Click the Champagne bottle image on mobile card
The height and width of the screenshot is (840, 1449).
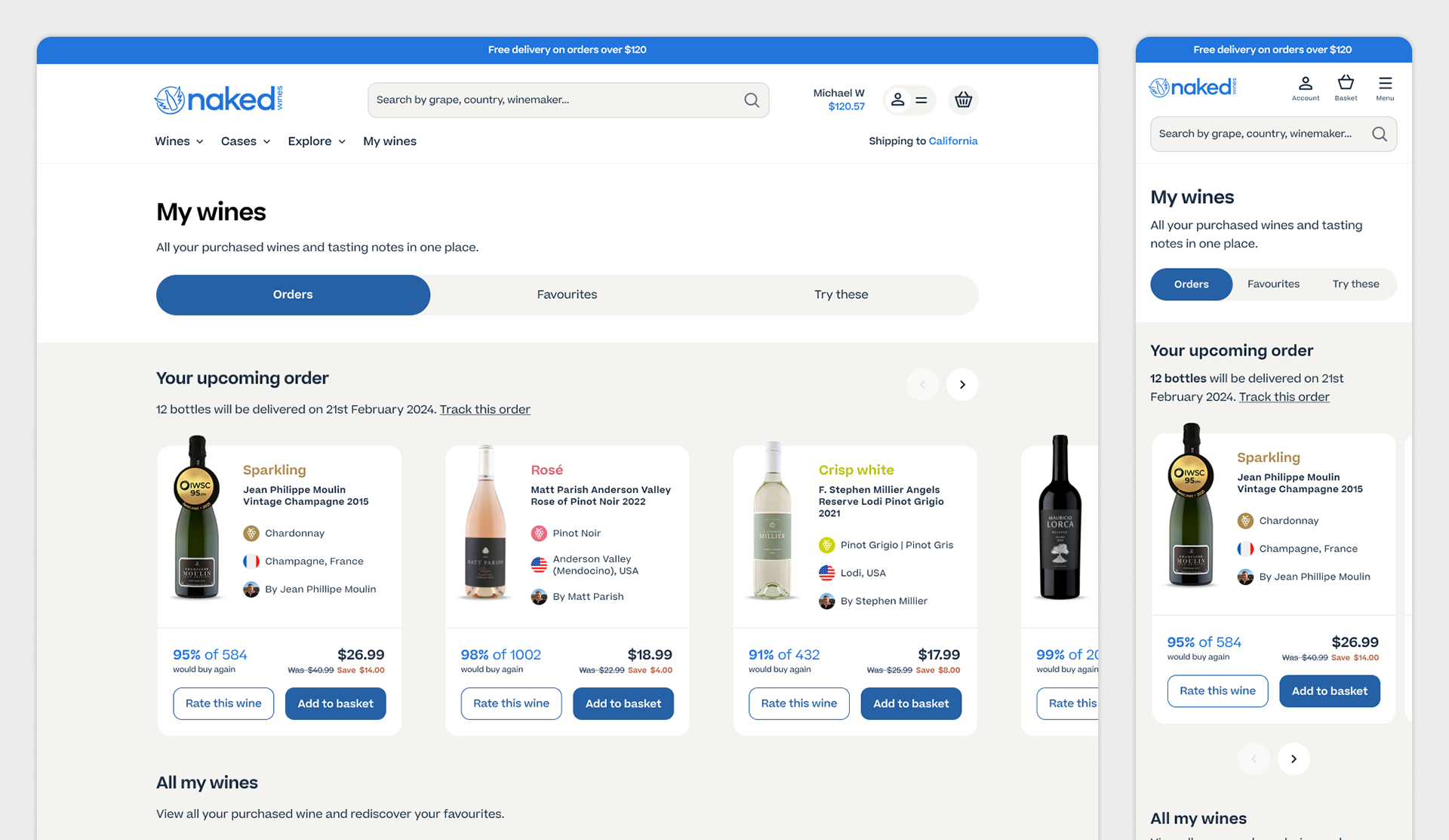click(1191, 506)
